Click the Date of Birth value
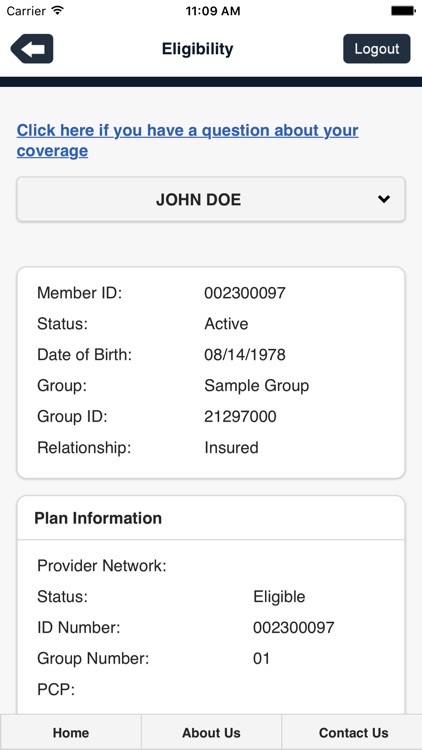The width and height of the screenshot is (422, 750). tap(245, 354)
